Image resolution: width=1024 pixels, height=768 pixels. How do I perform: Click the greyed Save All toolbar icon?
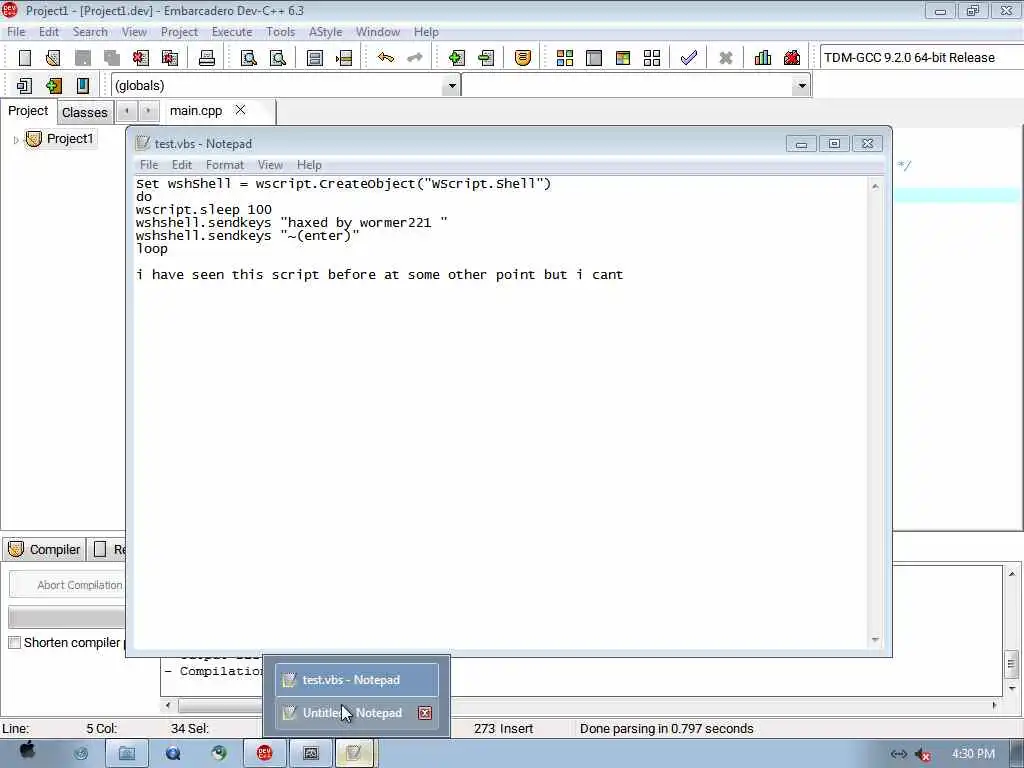[x=112, y=58]
